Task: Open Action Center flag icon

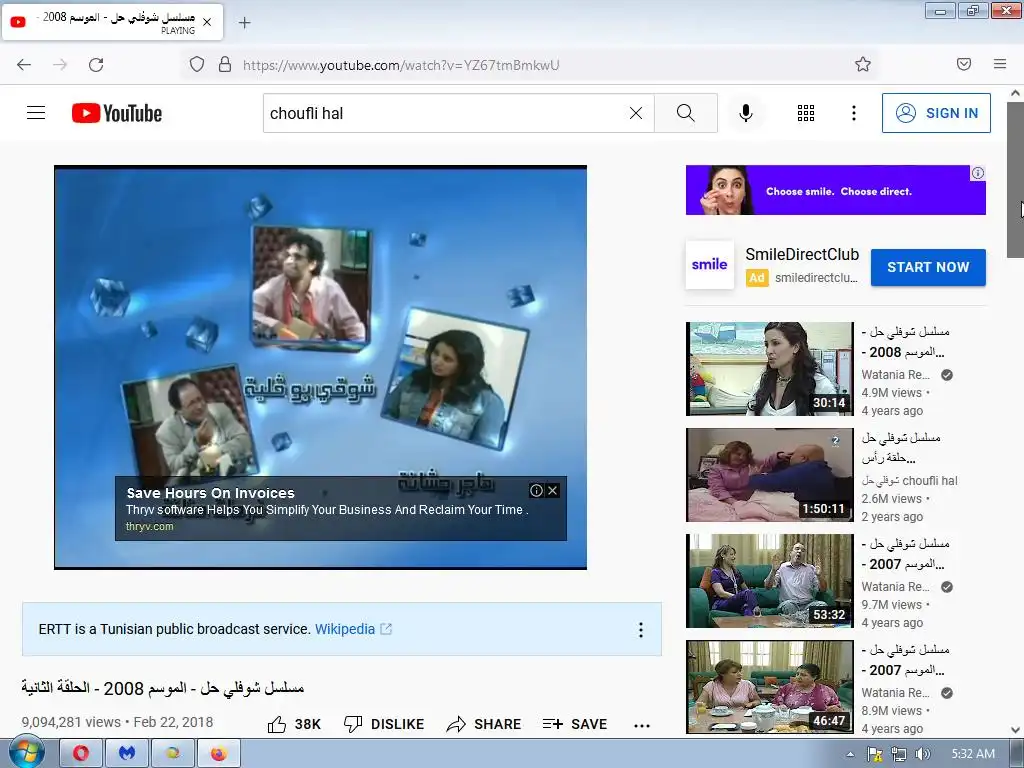Action: [874, 754]
